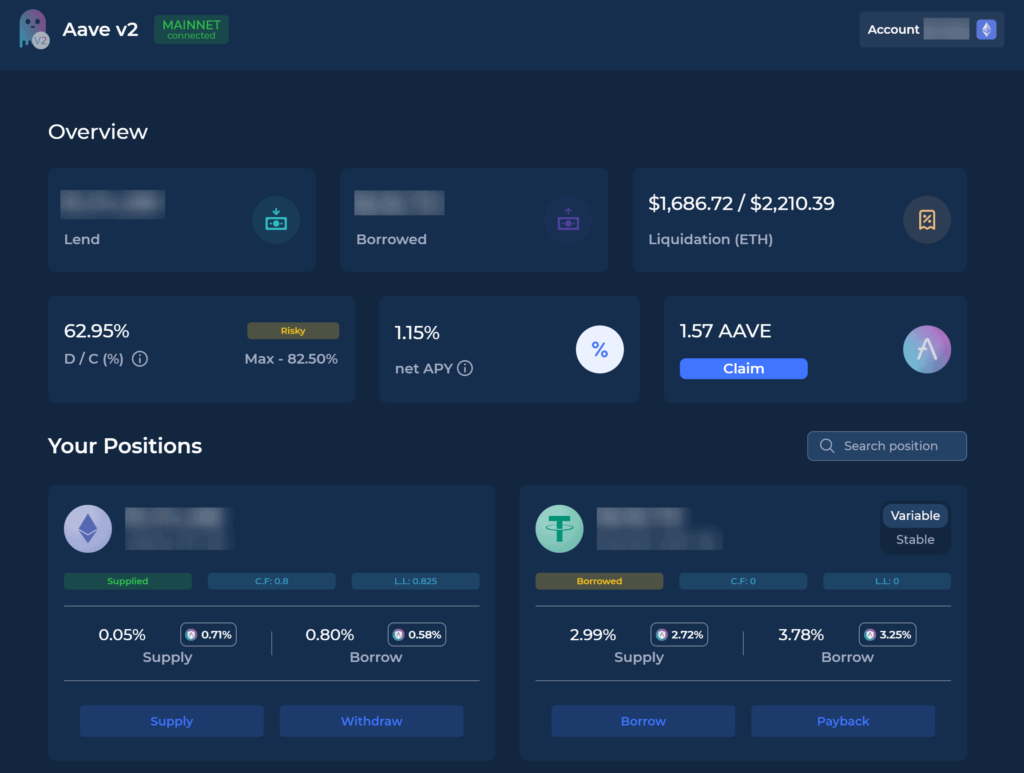This screenshot has width=1024, height=773.
Task: Open the Account menu
Action: point(931,29)
